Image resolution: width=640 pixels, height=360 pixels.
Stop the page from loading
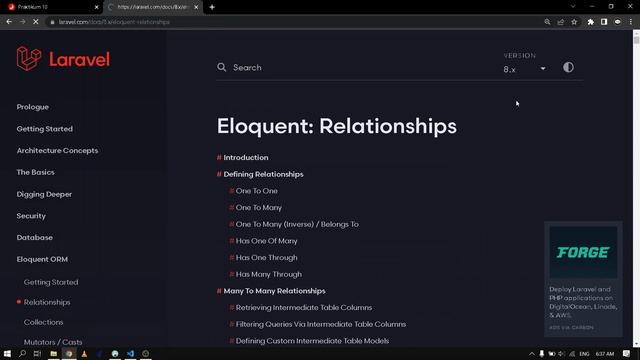click(36, 22)
